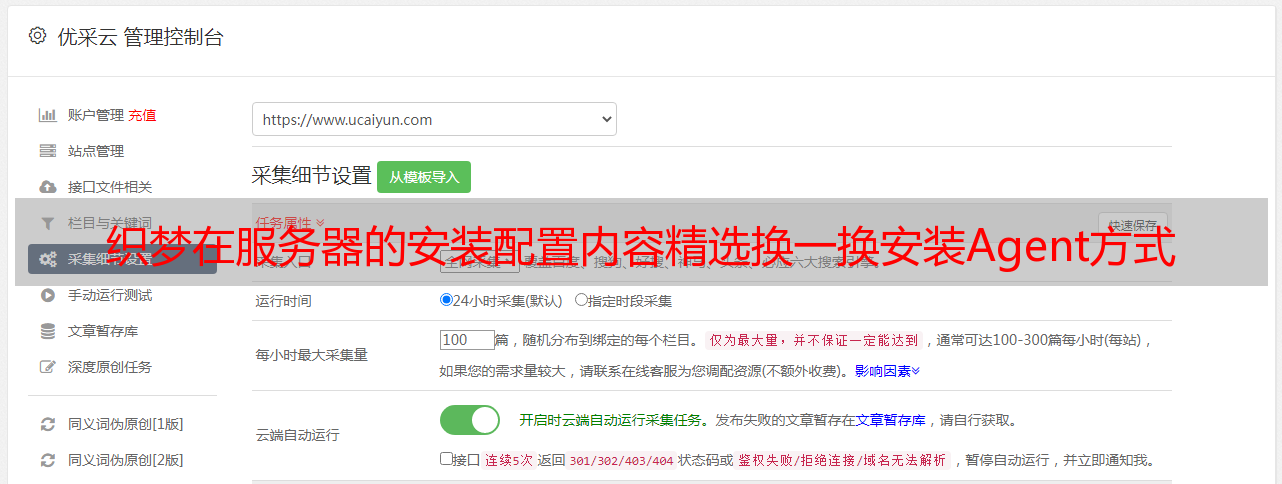Open 接口文件相关 in the sidebar
The width and height of the screenshot is (1282, 484).
click(x=110, y=187)
